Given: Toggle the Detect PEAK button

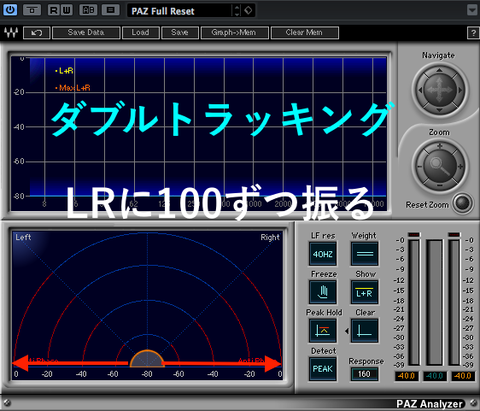Looking at the screenshot, I should coord(323,369).
